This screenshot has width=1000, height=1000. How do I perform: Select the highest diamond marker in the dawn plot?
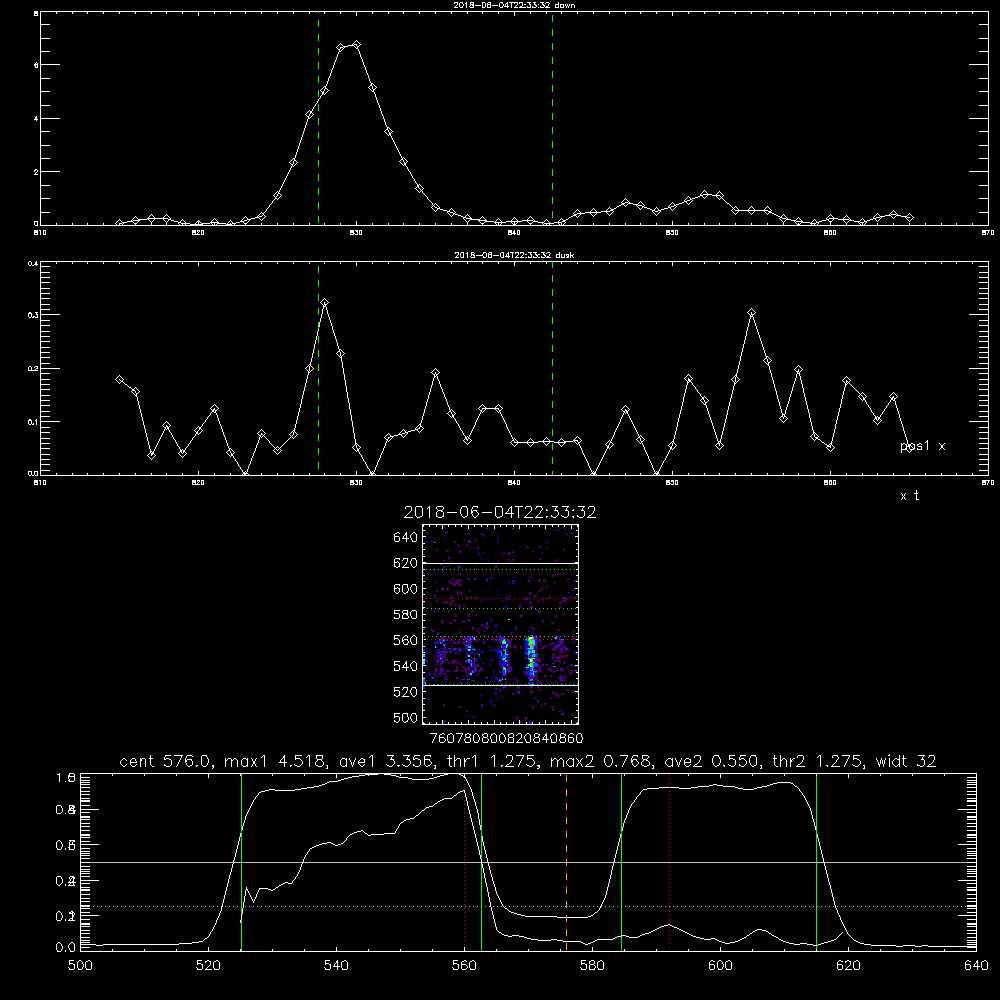pos(357,45)
